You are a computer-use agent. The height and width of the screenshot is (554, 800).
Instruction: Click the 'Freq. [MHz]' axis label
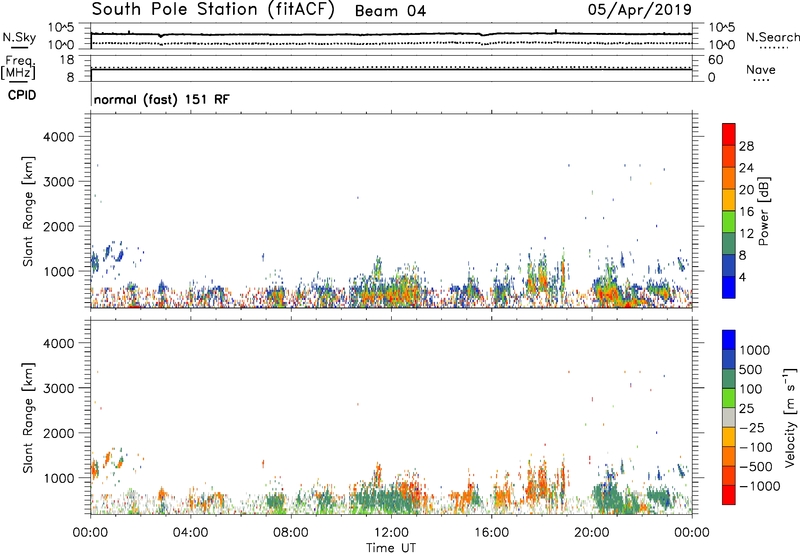point(18,68)
